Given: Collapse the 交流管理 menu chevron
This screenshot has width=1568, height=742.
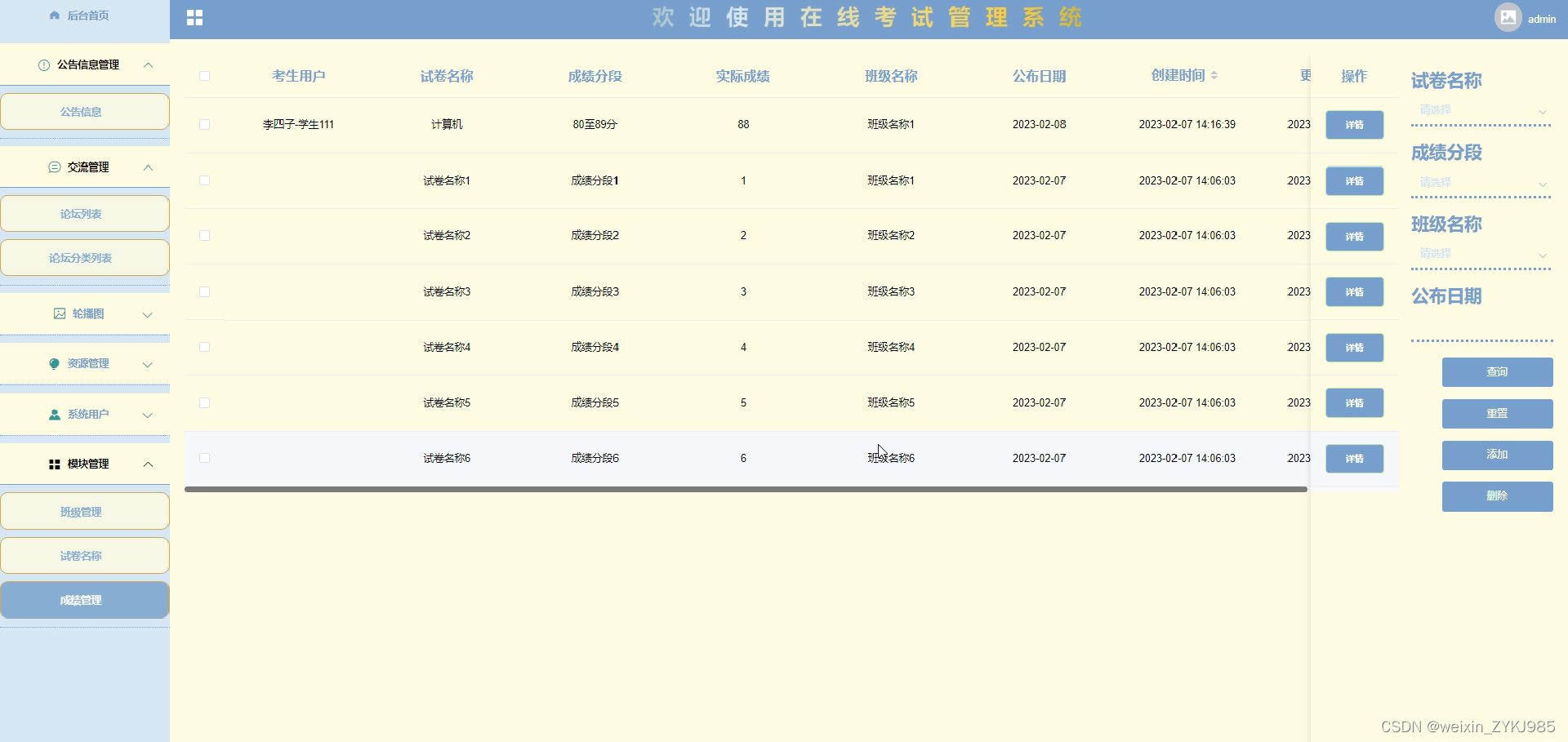Looking at the screenshot, I should pyautogui.click(x=149, y=167).
